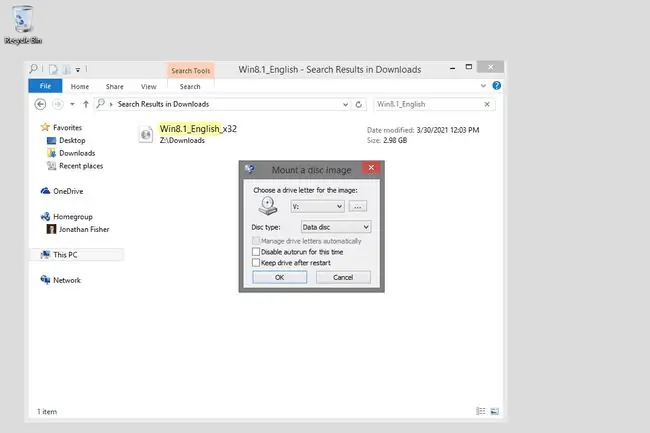Screen dimensions: 650x433
Task: Select Jonathan Fisher under Homegroup
Action: pos(84,229)
